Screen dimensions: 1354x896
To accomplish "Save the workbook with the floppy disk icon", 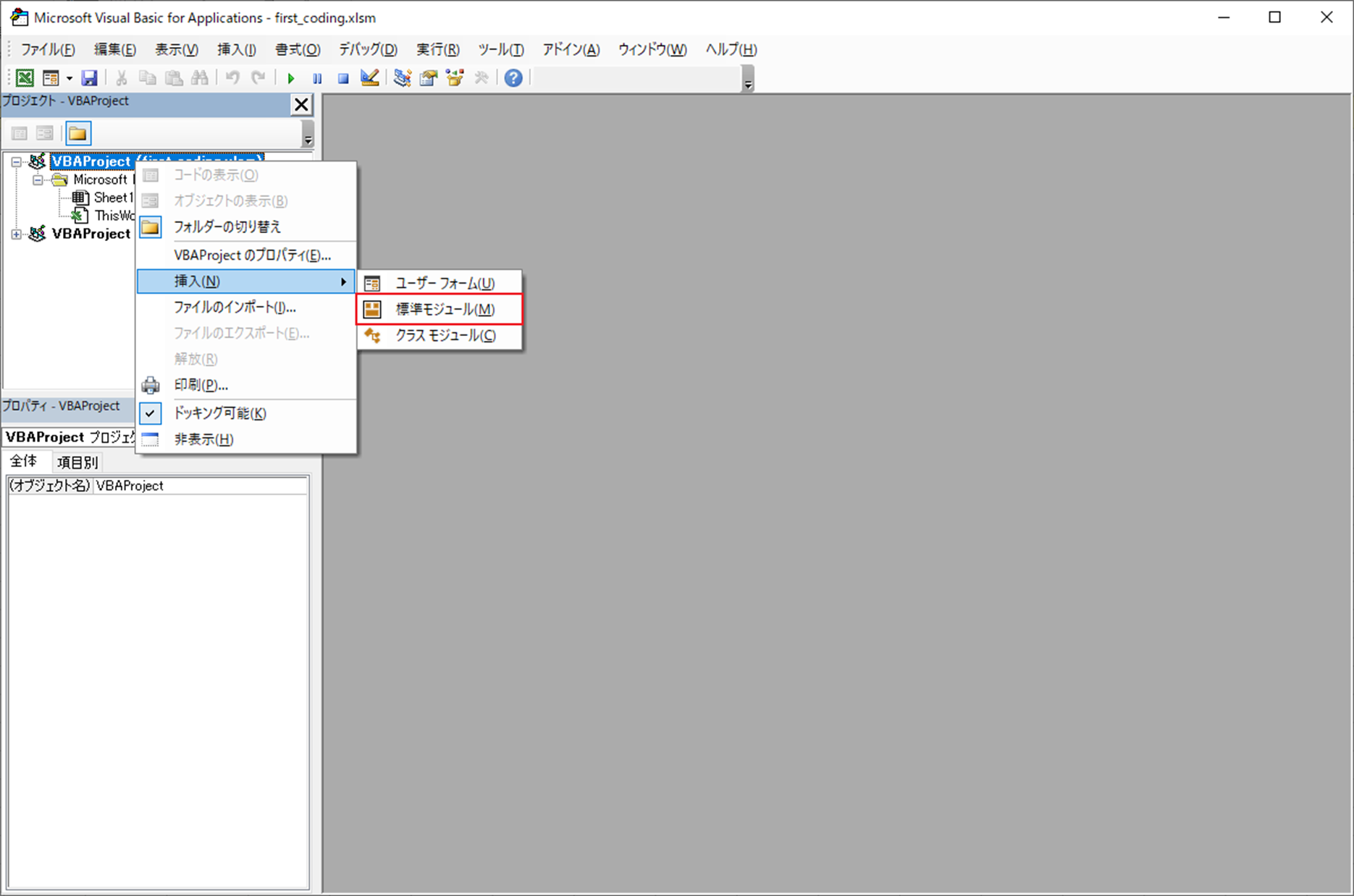I will coord(89,77).
